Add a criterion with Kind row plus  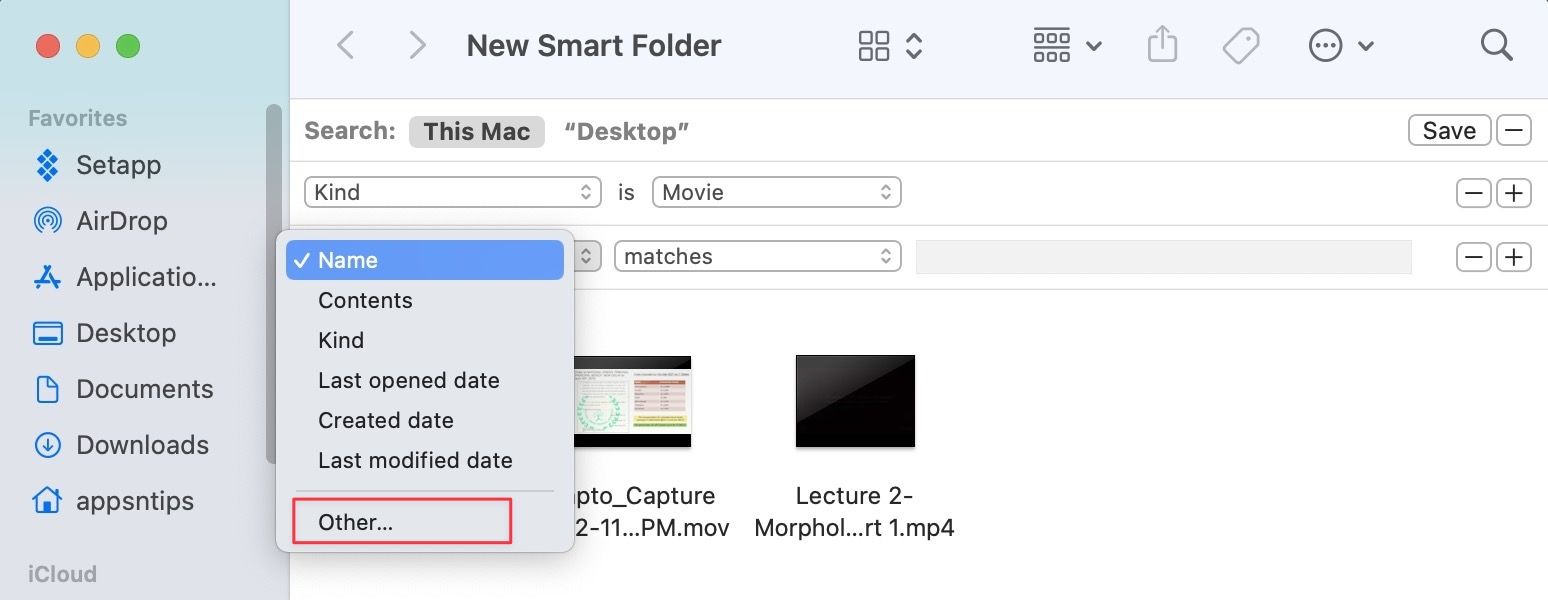(x=1515, y=193)
